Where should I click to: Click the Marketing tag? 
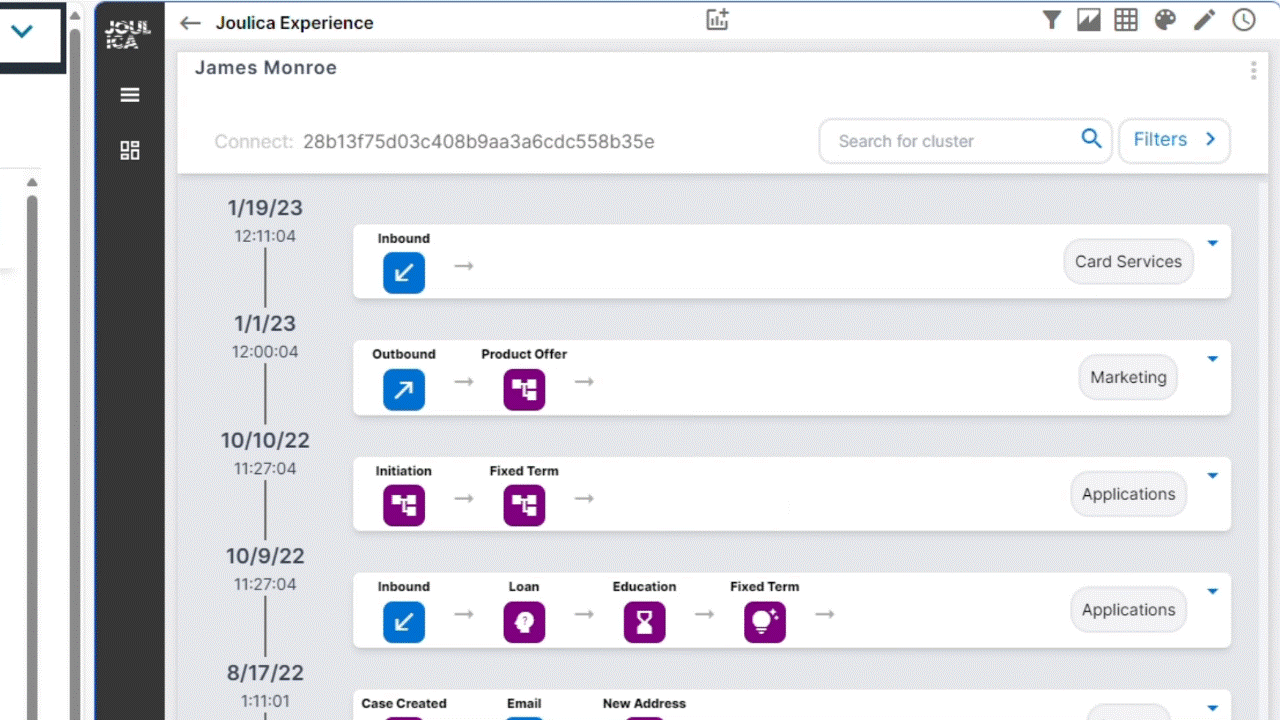pyautogui.click(x=1128, y=377)
